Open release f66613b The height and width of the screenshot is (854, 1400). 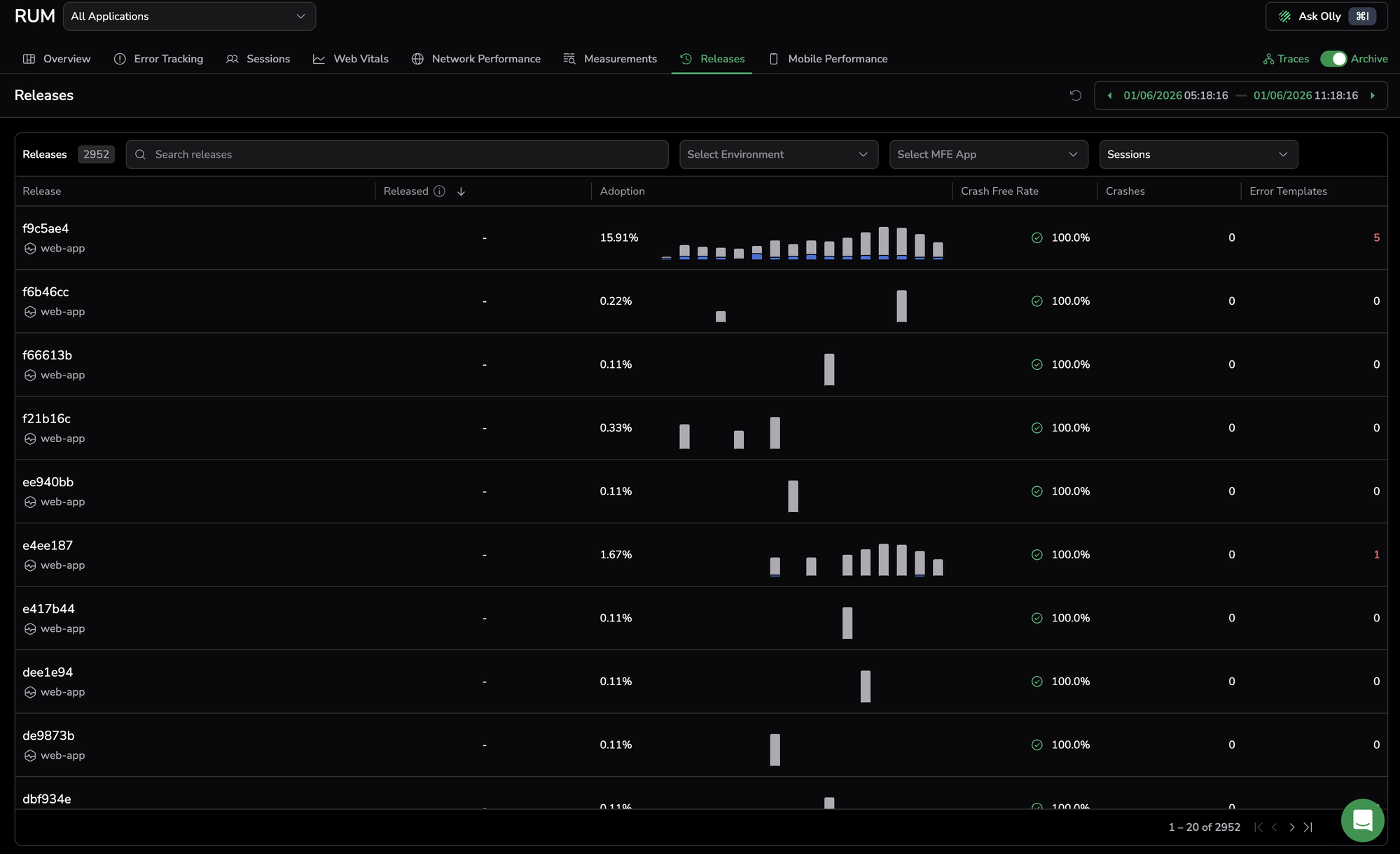[x=47, y=355]
